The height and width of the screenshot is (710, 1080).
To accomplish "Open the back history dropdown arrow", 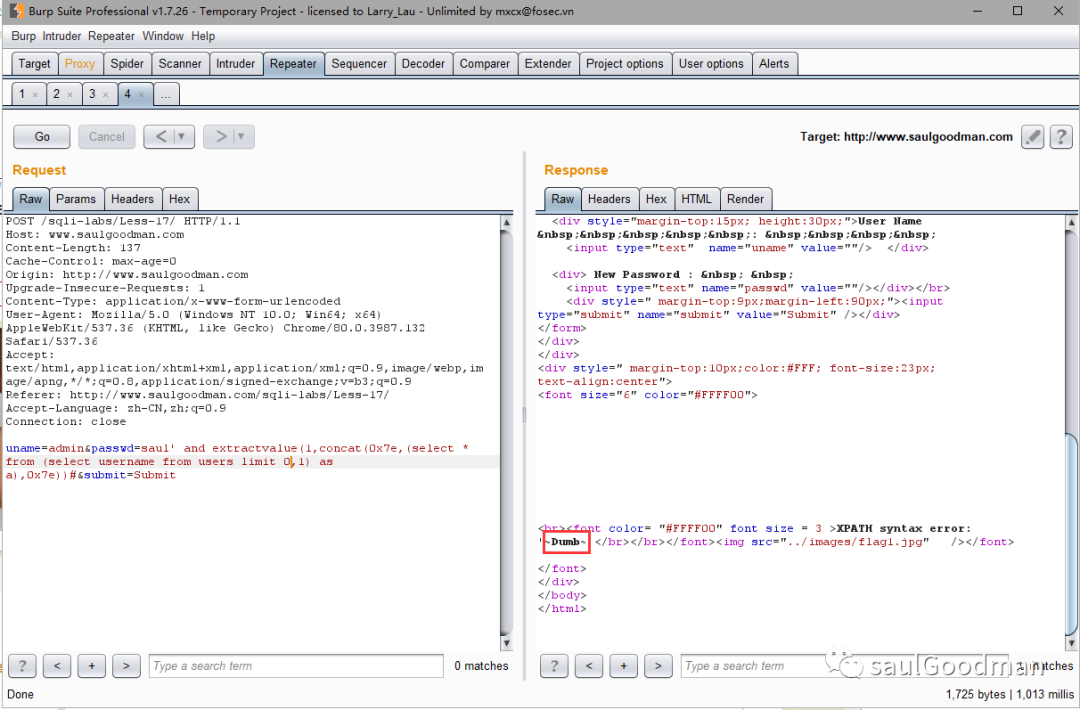I will 182,136.
